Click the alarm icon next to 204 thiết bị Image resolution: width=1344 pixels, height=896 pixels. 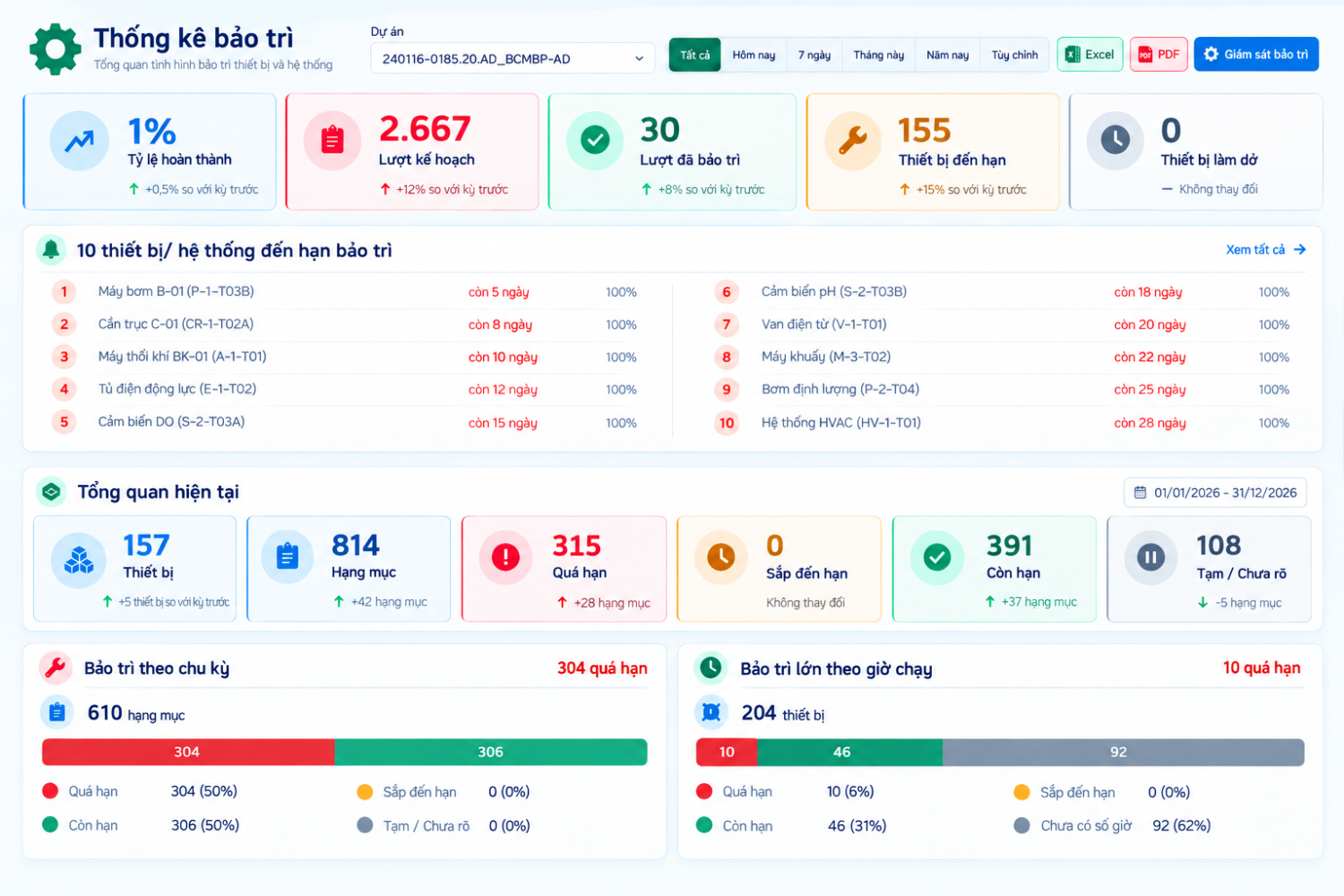711,712
